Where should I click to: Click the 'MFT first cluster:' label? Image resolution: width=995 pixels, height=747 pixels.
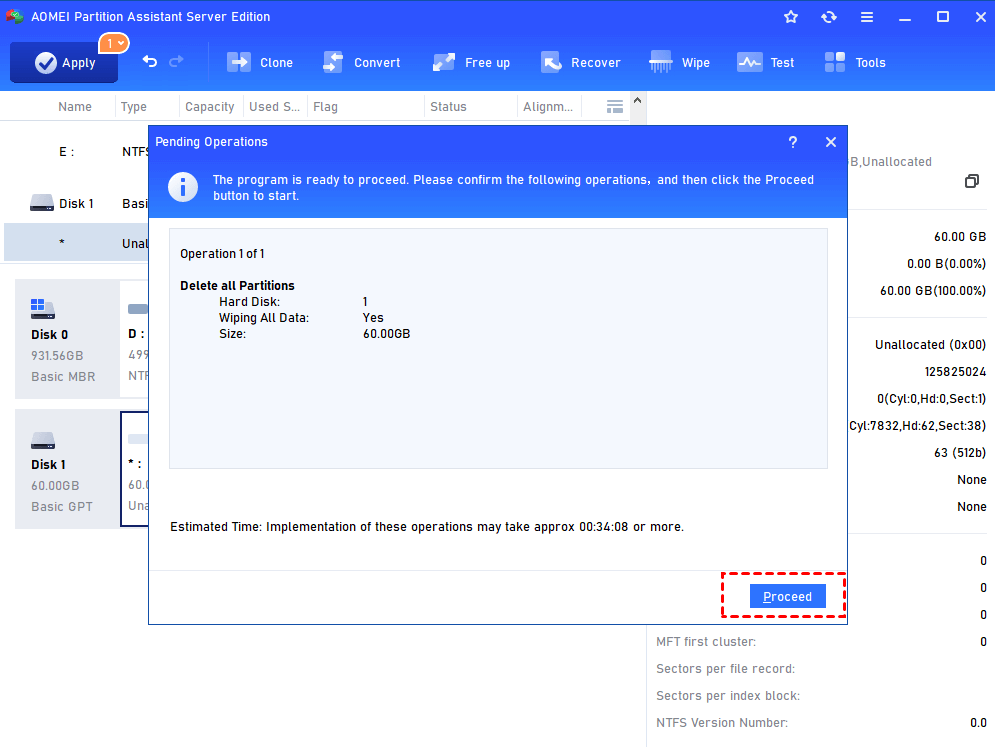click(706, 642)
